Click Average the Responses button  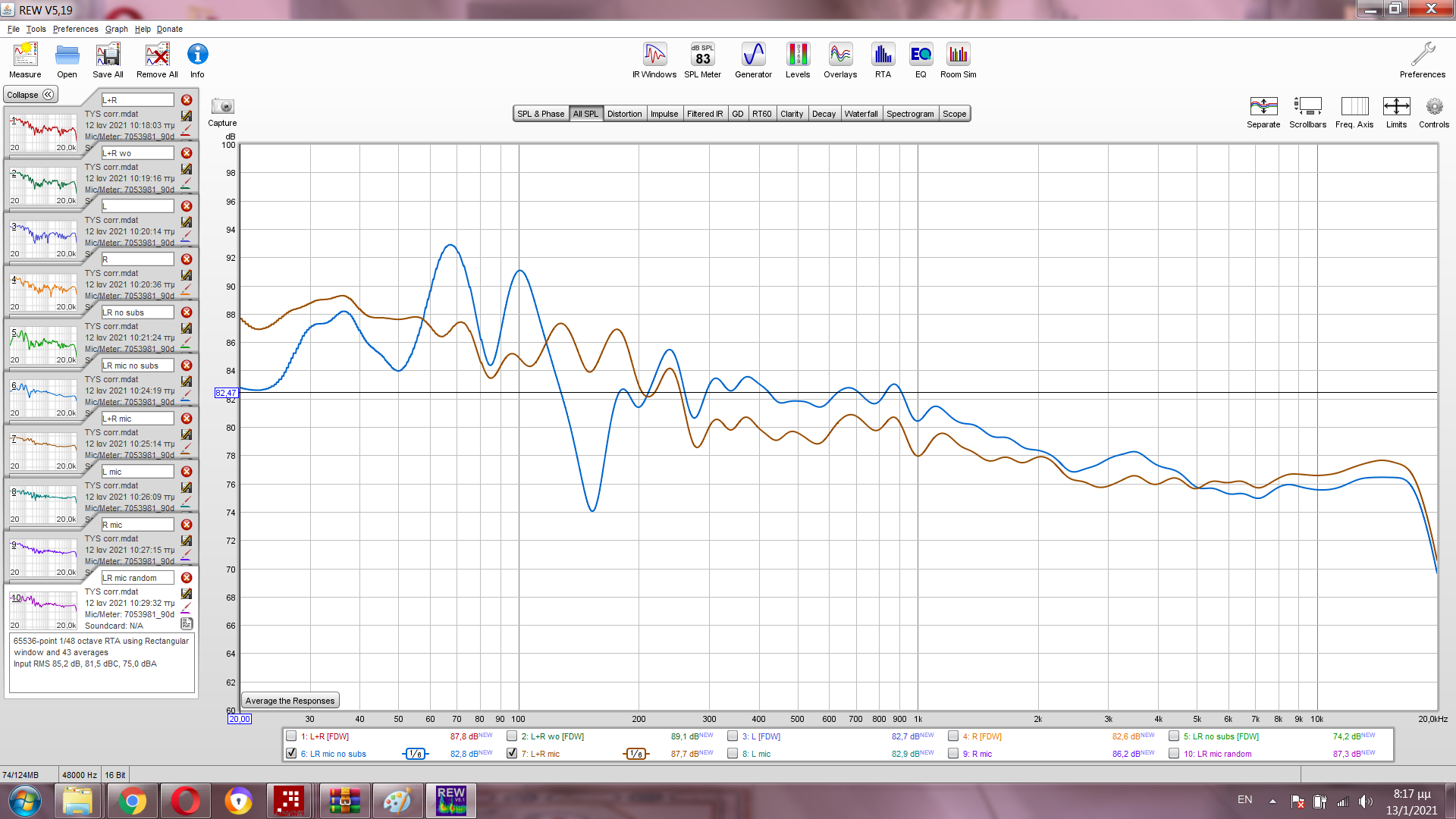290,701
